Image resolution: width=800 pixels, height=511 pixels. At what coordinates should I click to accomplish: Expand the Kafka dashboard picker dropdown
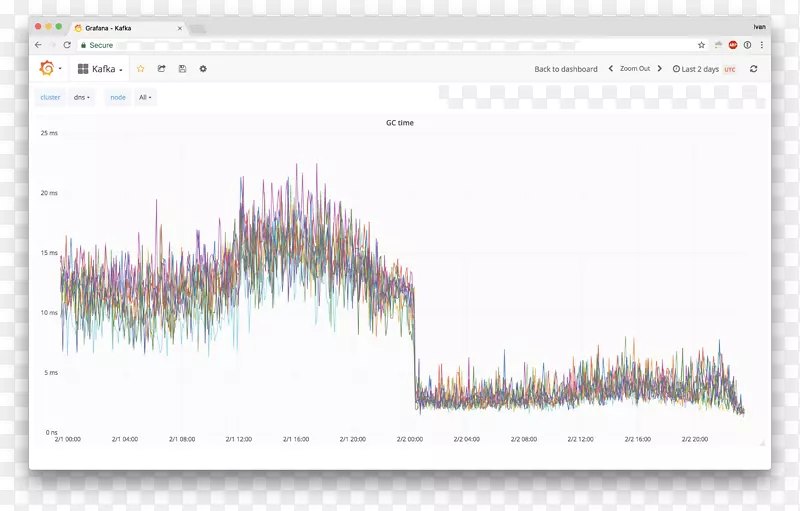point(100,69)
